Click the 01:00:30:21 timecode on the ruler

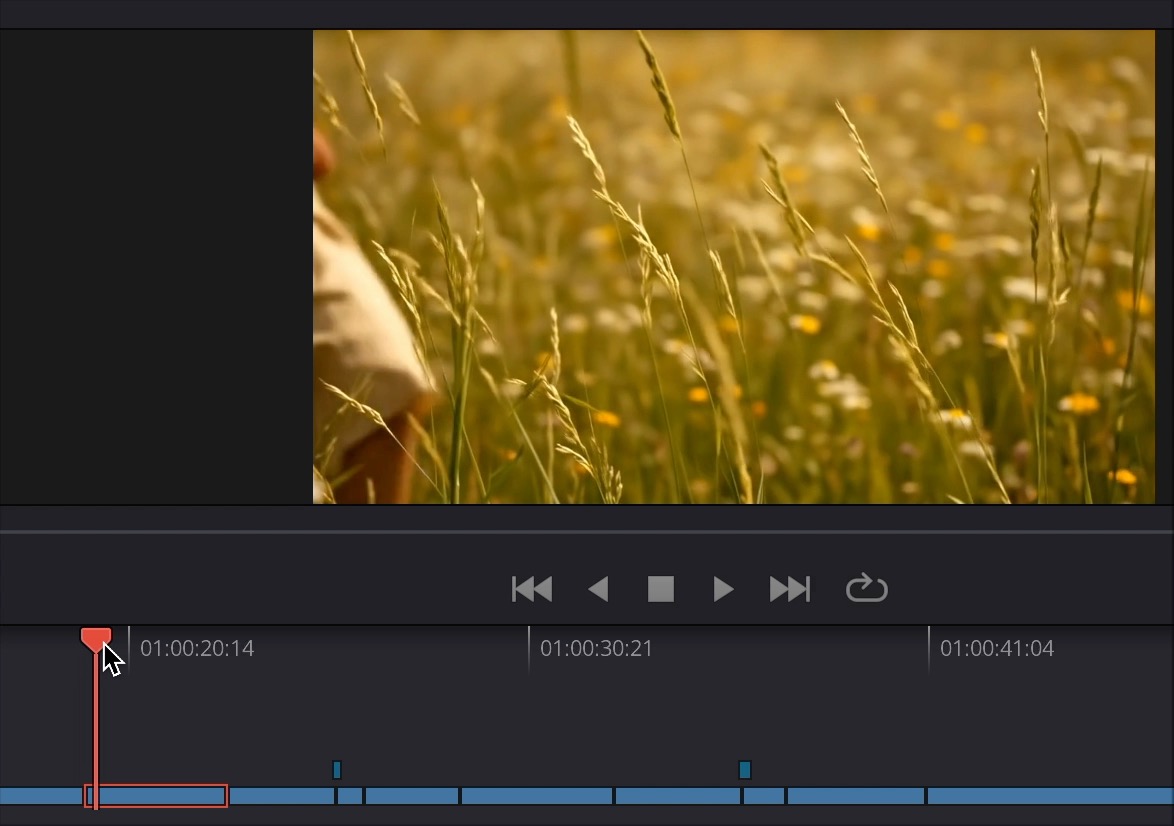pyautogui.click(x=596, y=649)
